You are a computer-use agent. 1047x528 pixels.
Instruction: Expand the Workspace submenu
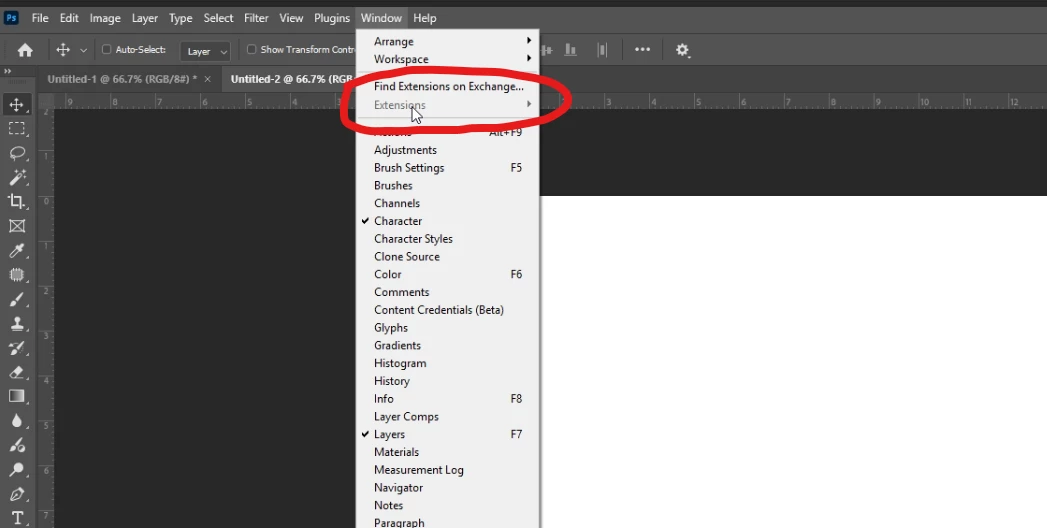pos(447,59)
